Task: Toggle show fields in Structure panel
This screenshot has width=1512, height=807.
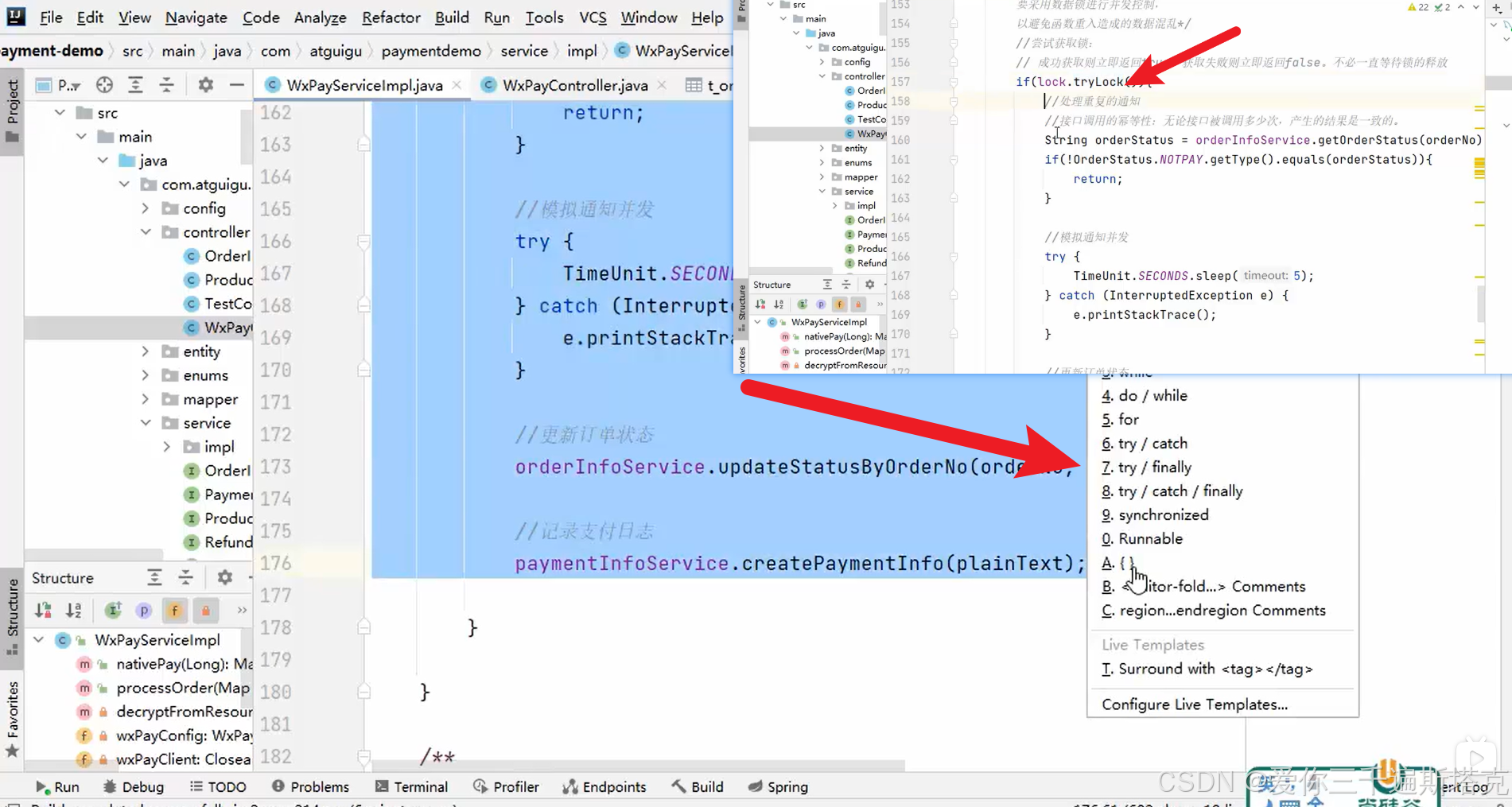Action: tap(174, 610)
